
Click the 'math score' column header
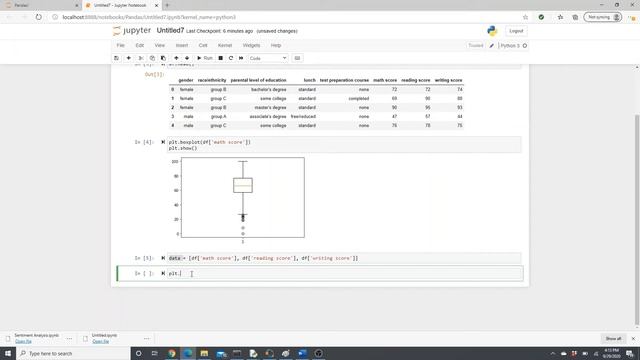(385, 80)
